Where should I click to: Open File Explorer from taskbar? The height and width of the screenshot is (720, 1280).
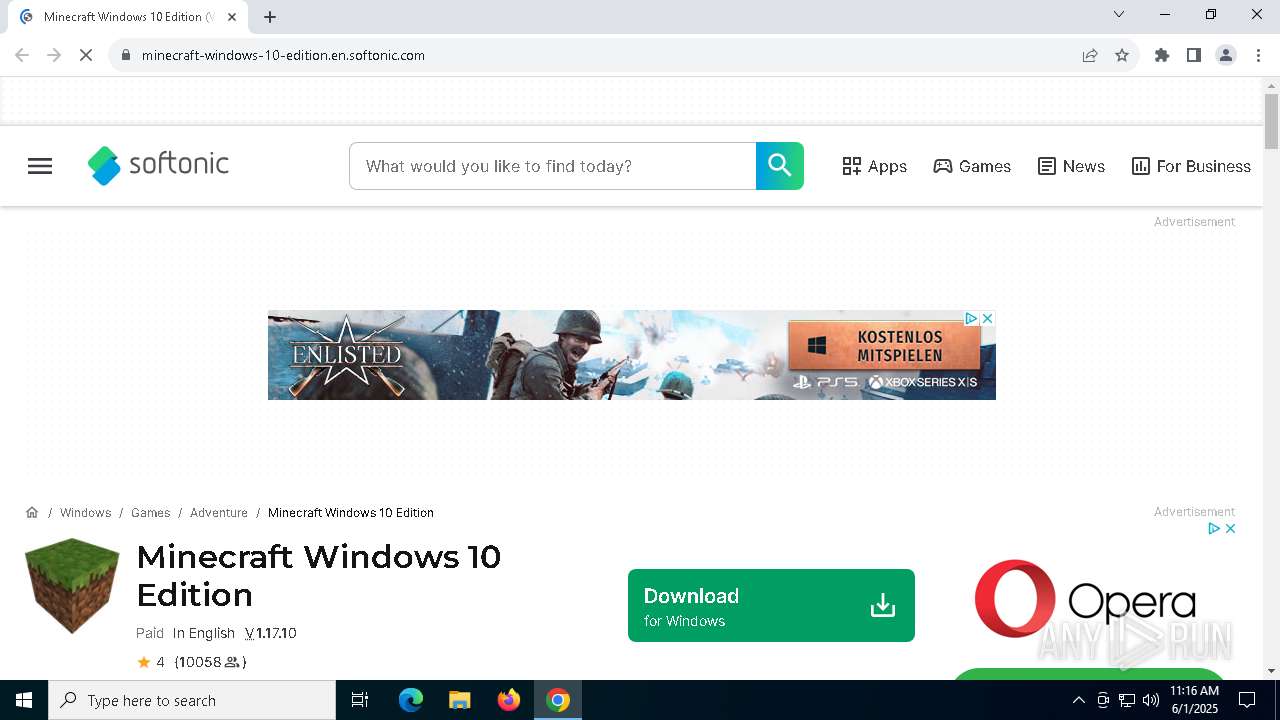click(460, 700)
